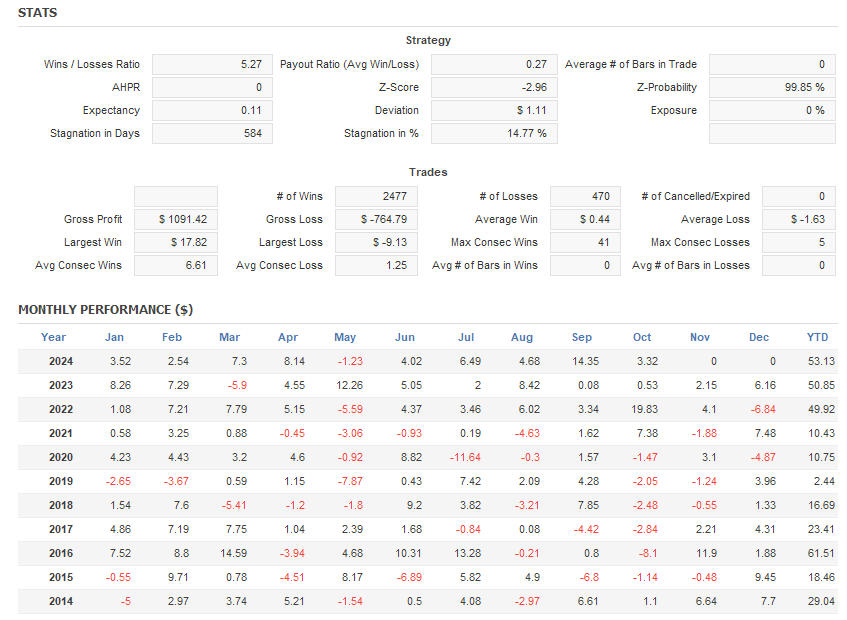
Task: Select Avg Consec Wins value 6.61
Action: [176, 266]
